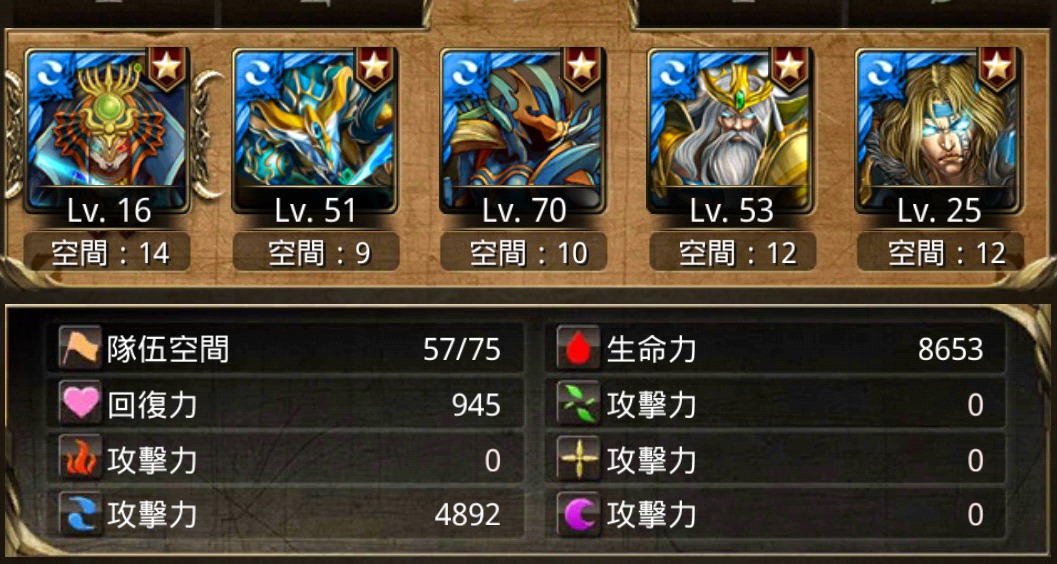
Task: Click the yellow light attribute icon
Action: (x=578, y=460)
